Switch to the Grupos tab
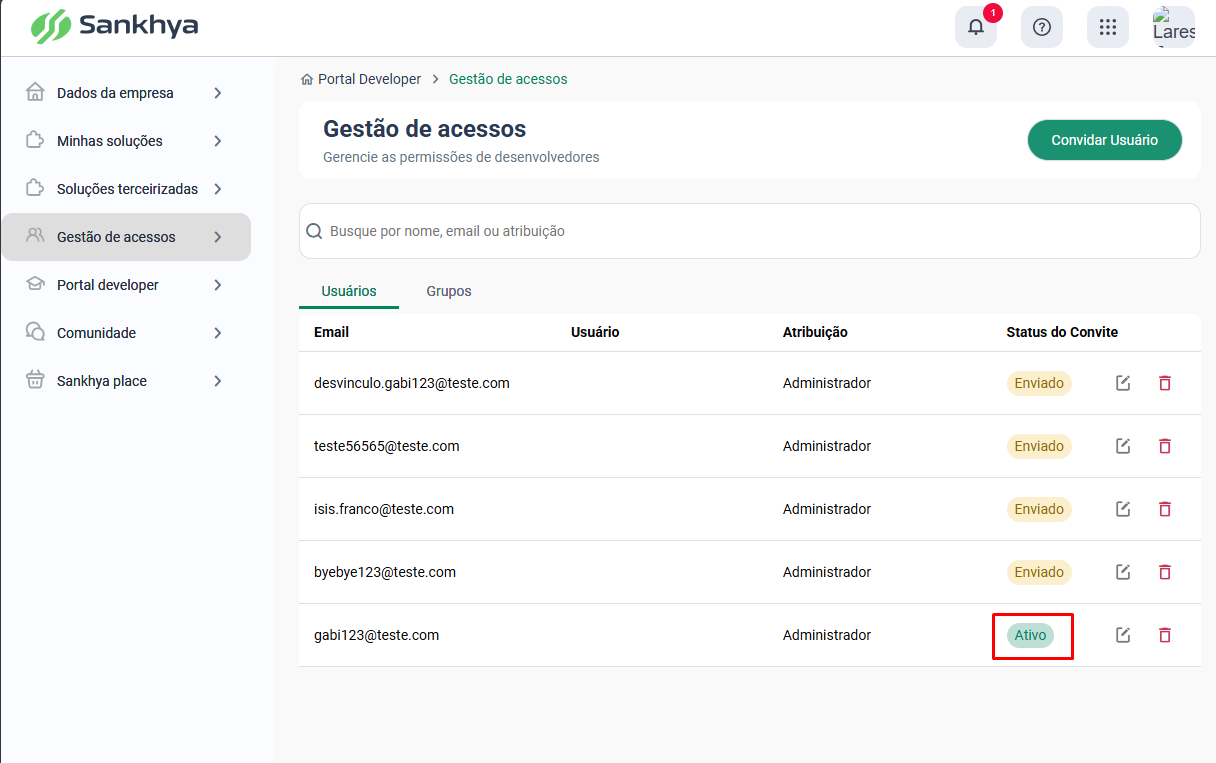Image resolution: width=1216 pixels, height=763 pixels. pyautogui.click(x=449, y=291)
